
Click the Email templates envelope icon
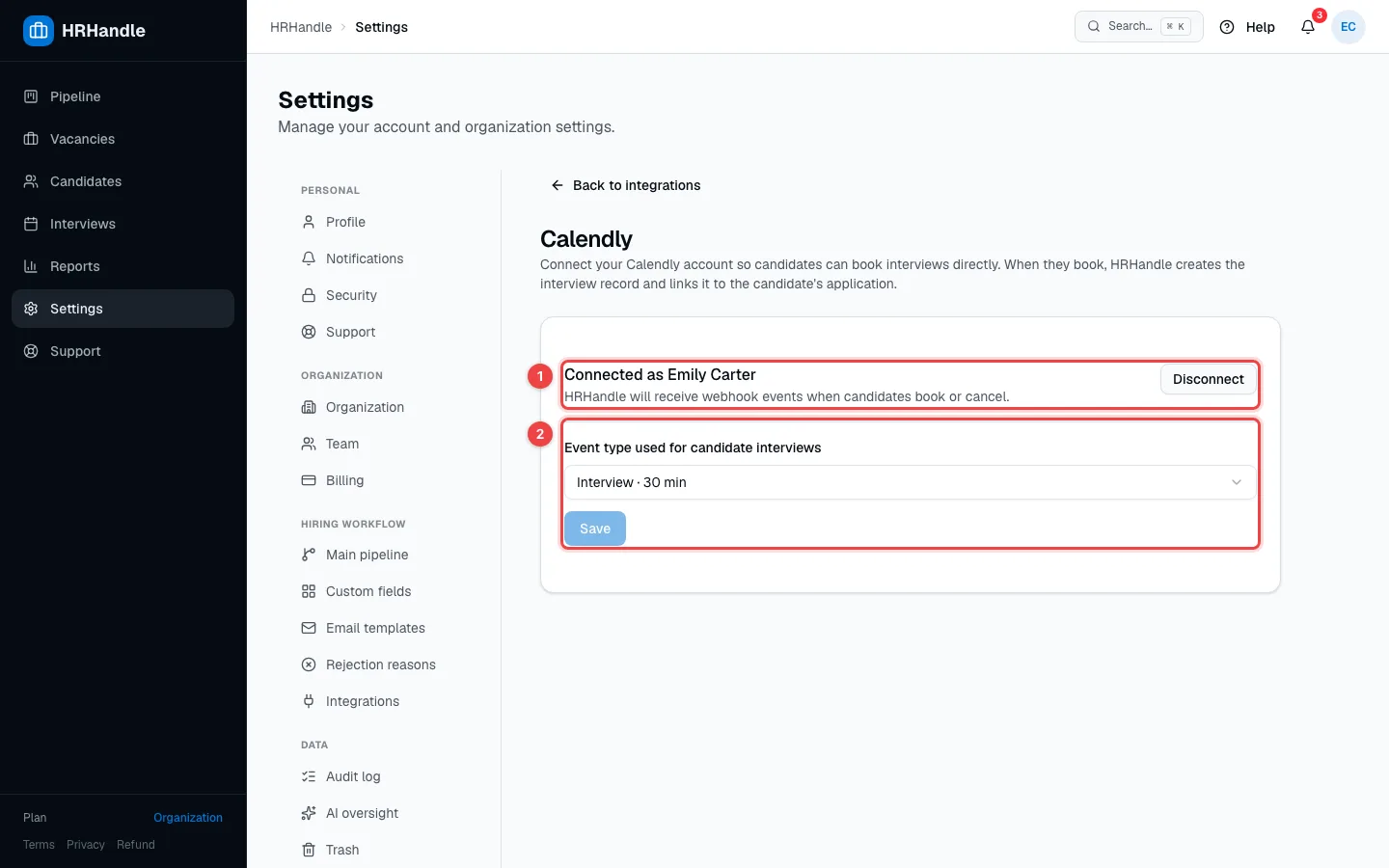coord(309,628)
